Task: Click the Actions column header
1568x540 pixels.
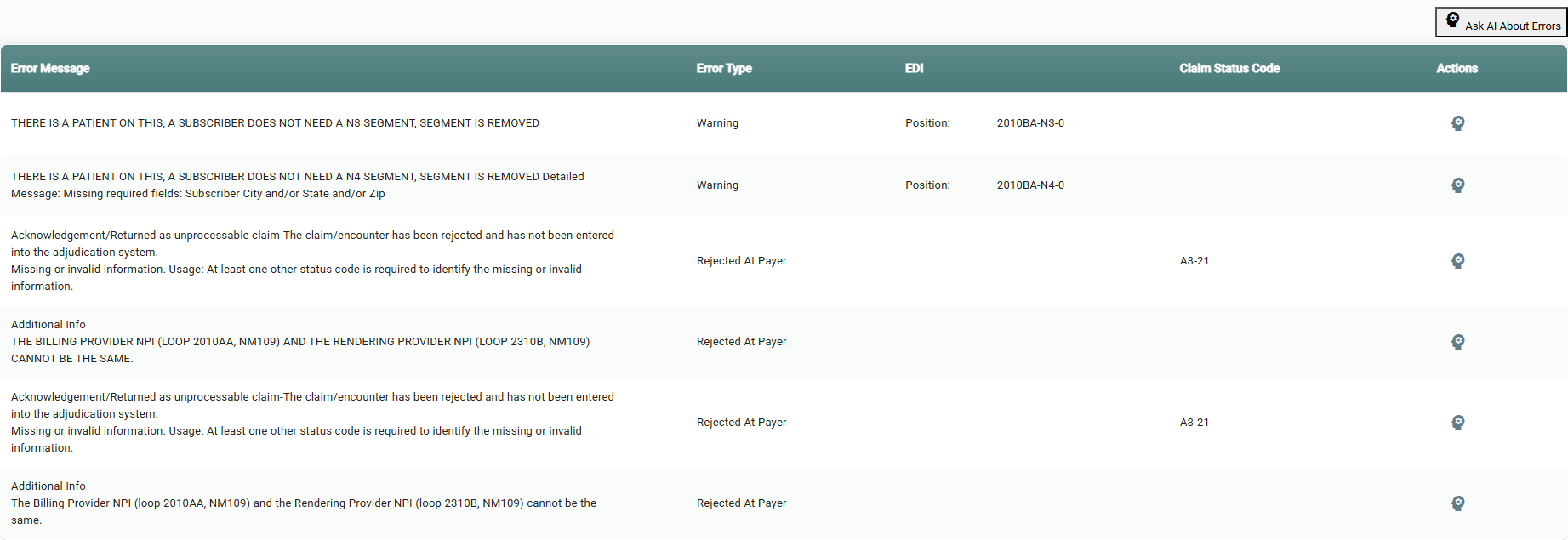Action: (1457, 68)
